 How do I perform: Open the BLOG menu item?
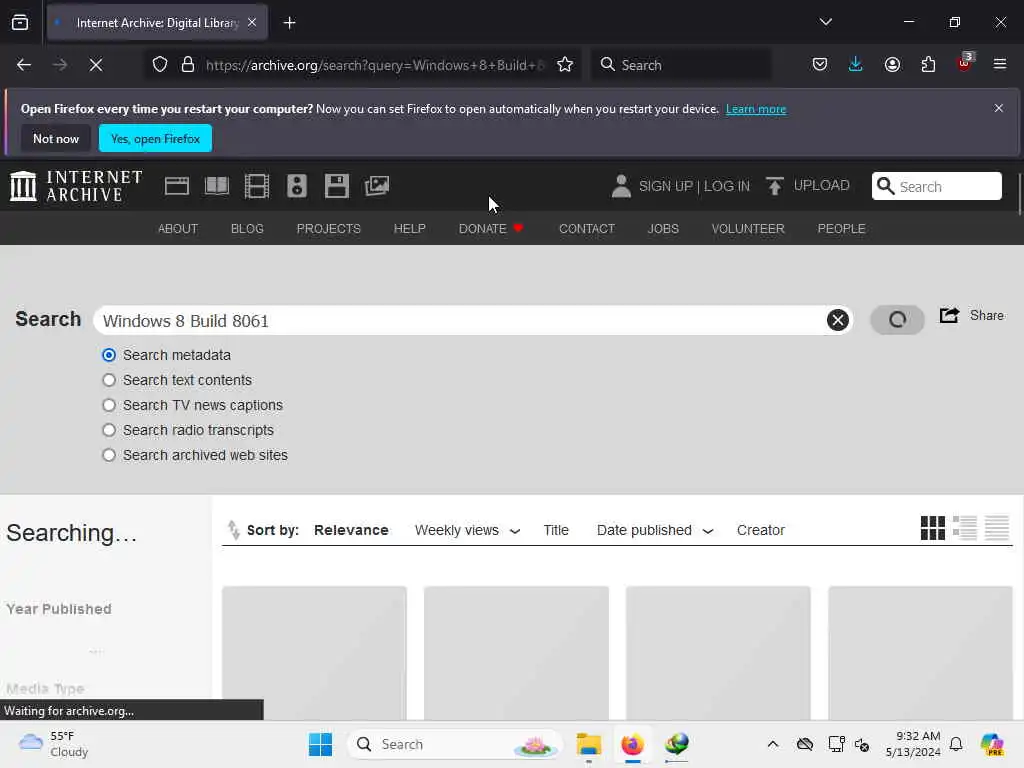247,229
